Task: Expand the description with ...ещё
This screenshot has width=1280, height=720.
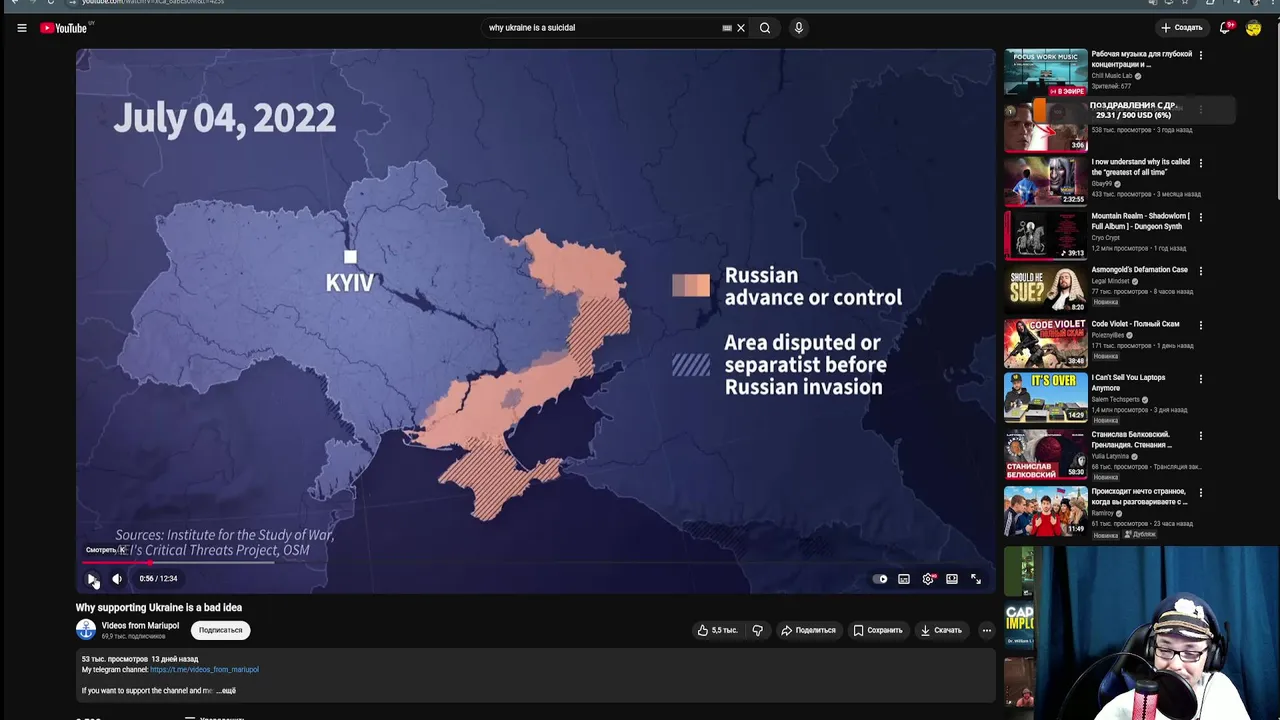Action: click(226, 691)
